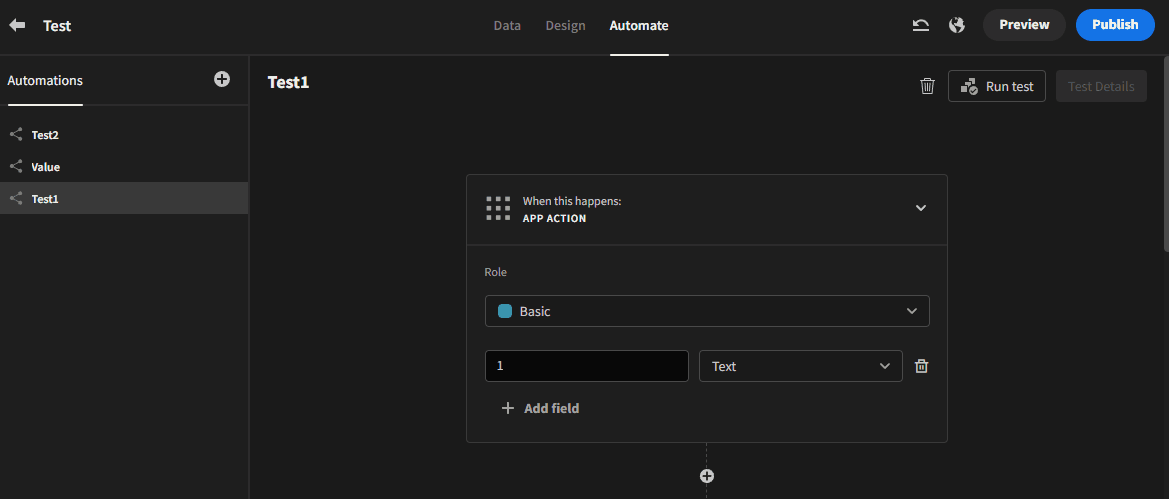The width and height of the screenshot is (1169, 499).
Task: Click the Test1 automation heading
Action: pyautogui.click(x=289, y=82)
